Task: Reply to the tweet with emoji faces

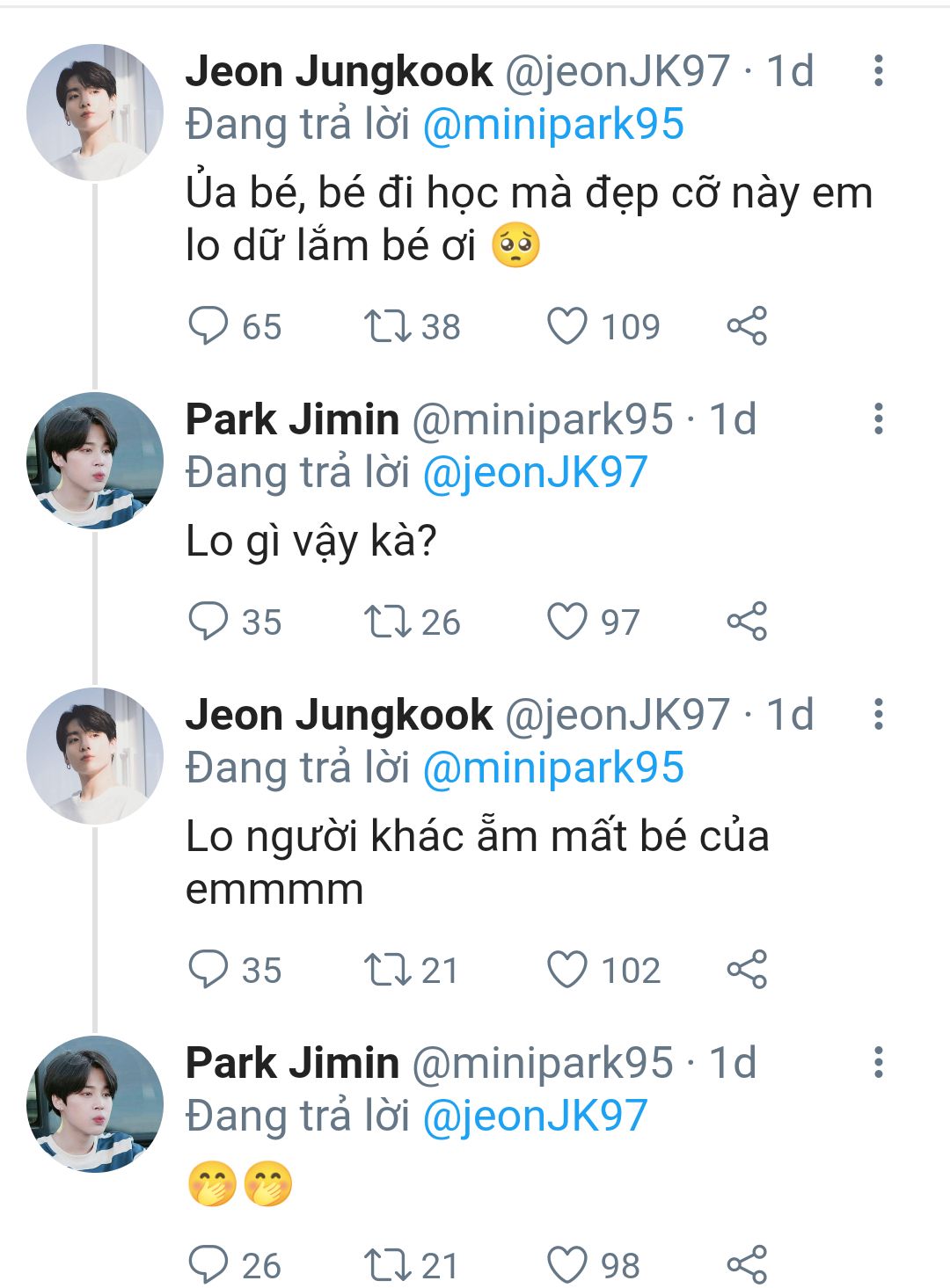Action: coord(208,1265)
